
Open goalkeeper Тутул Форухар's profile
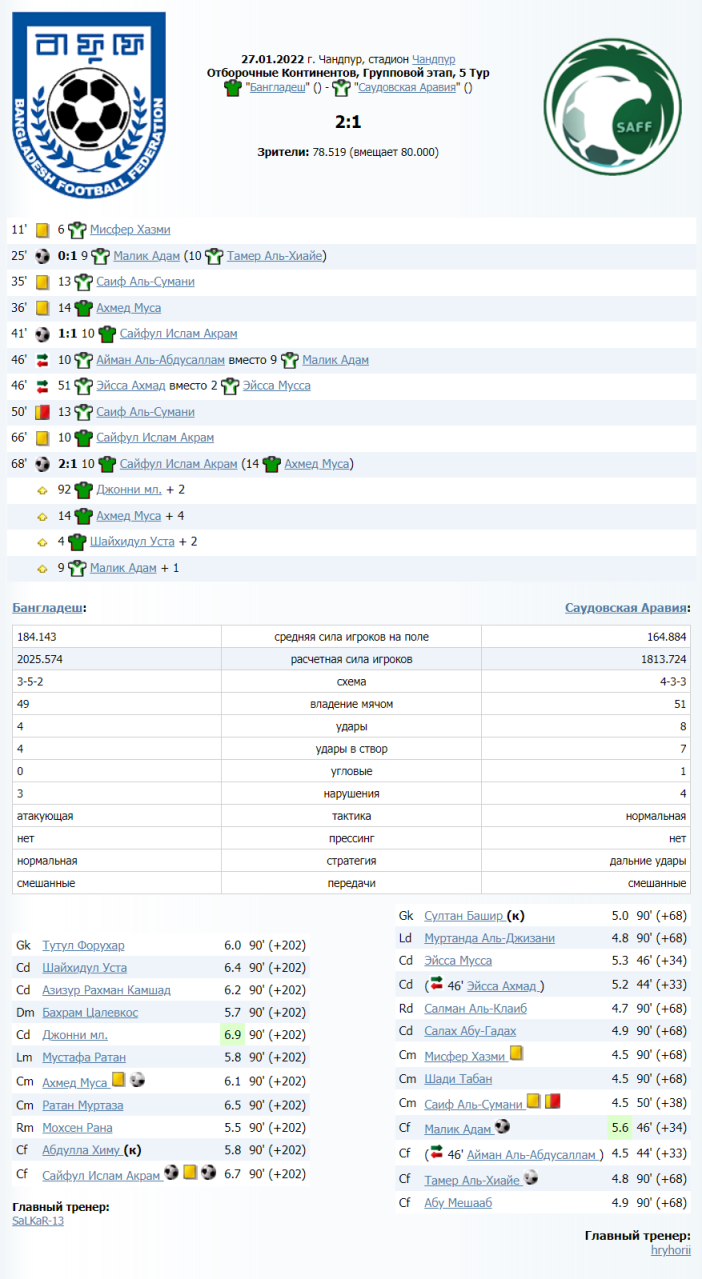click(83, 945)
